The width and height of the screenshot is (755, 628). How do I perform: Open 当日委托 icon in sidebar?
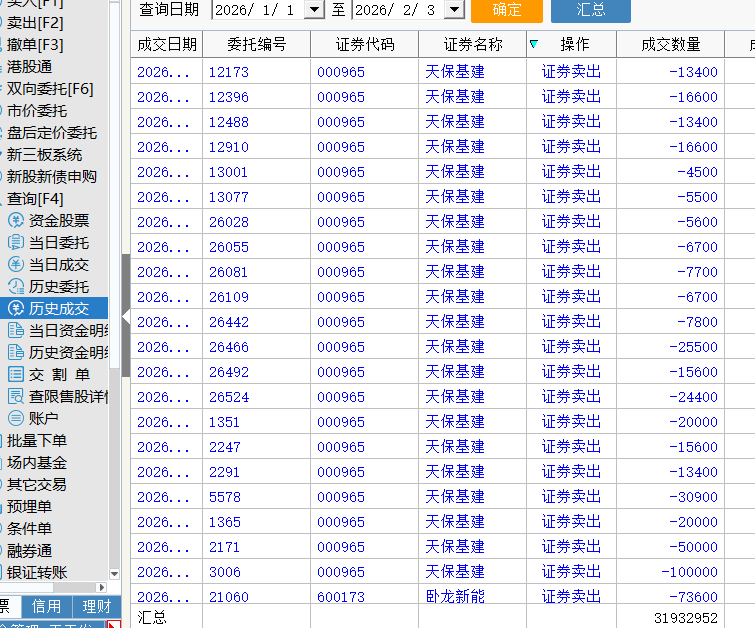click(16, 242)
